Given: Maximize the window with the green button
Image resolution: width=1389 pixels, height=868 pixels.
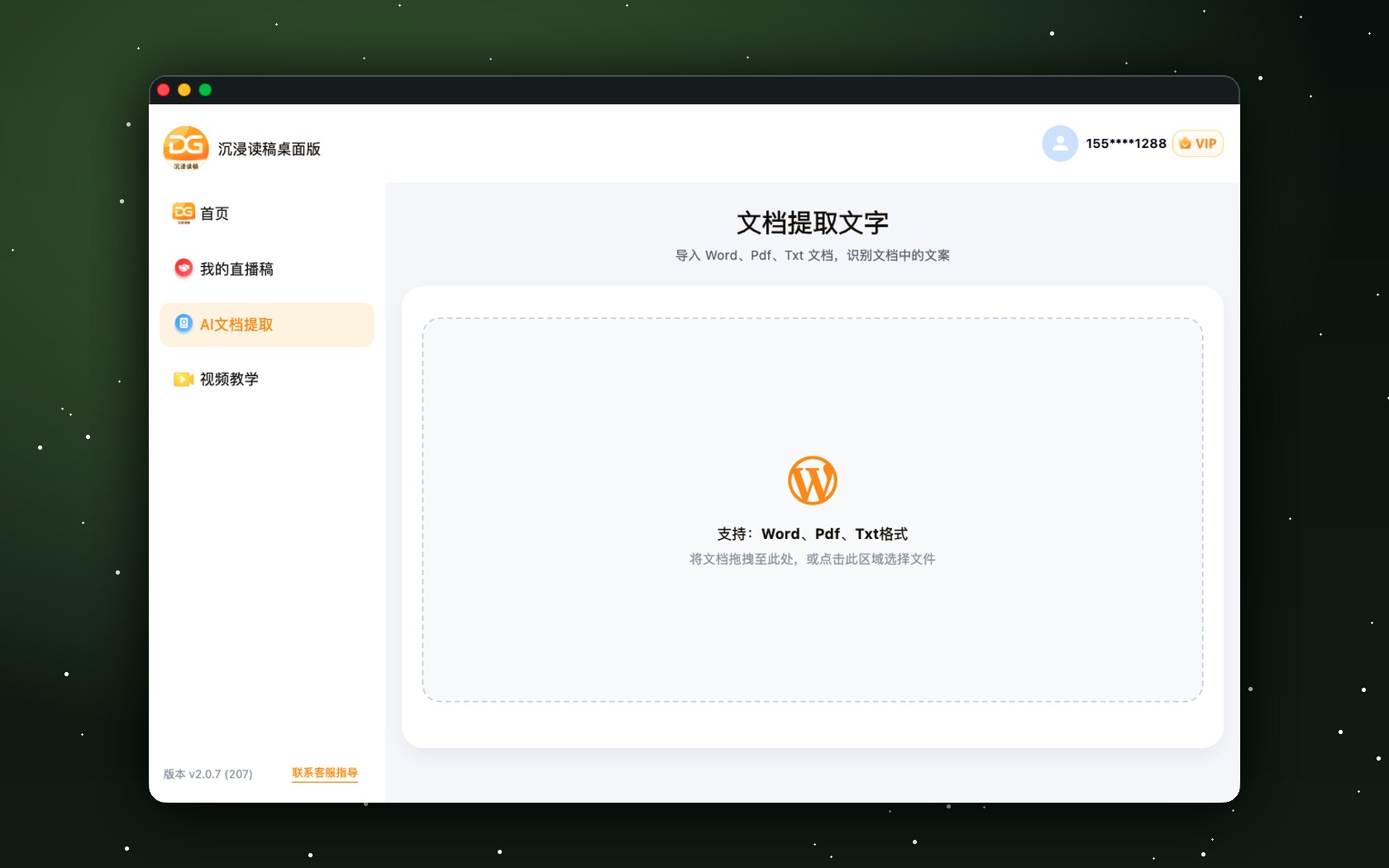Looking at the screenshot, I should [x=205, y=90].
